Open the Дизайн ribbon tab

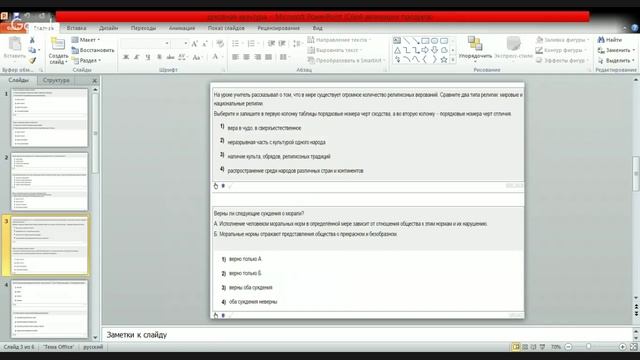(x=109, y=28)
